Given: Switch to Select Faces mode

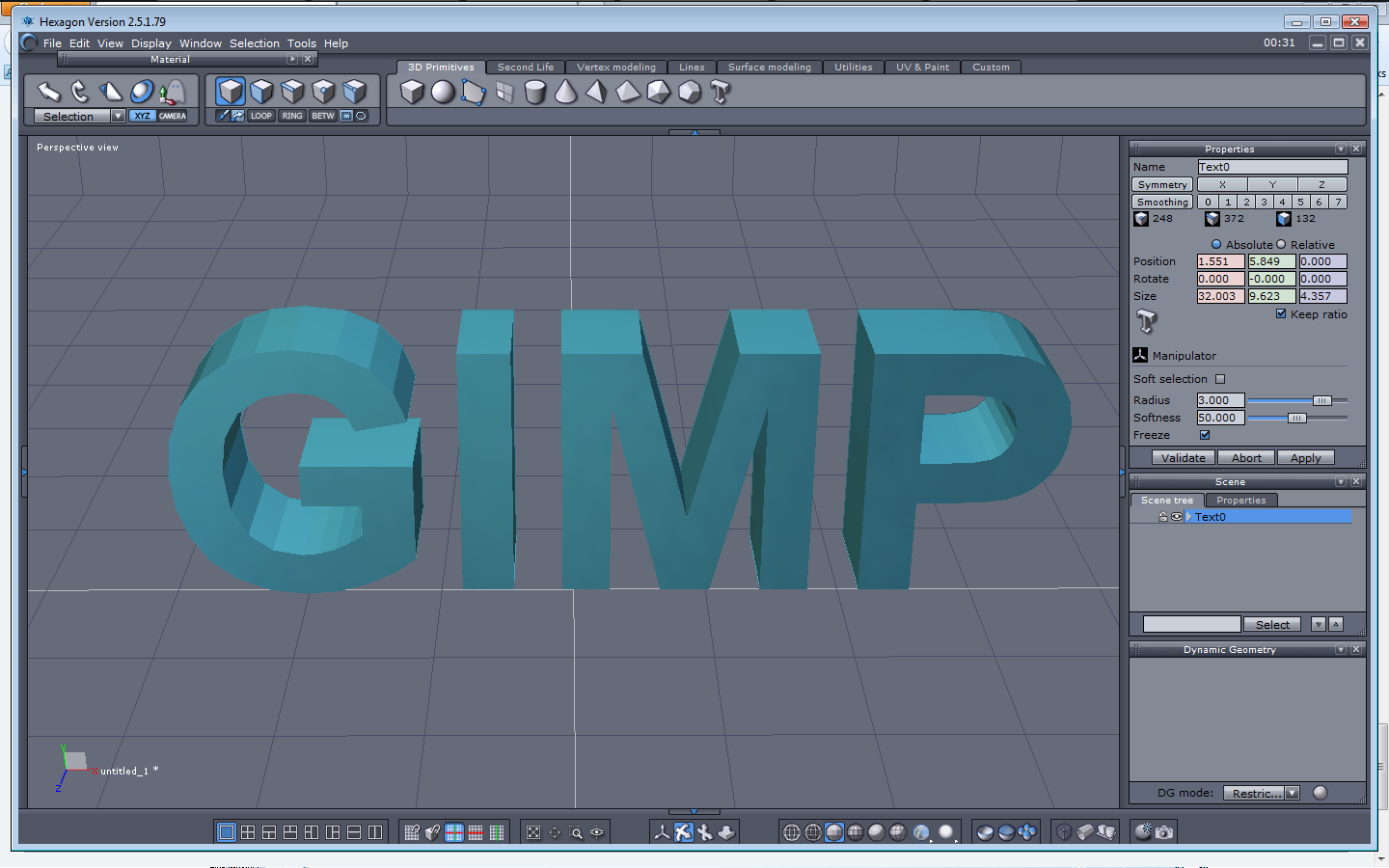Looking at the screenshot, I should tap(261, 92).
